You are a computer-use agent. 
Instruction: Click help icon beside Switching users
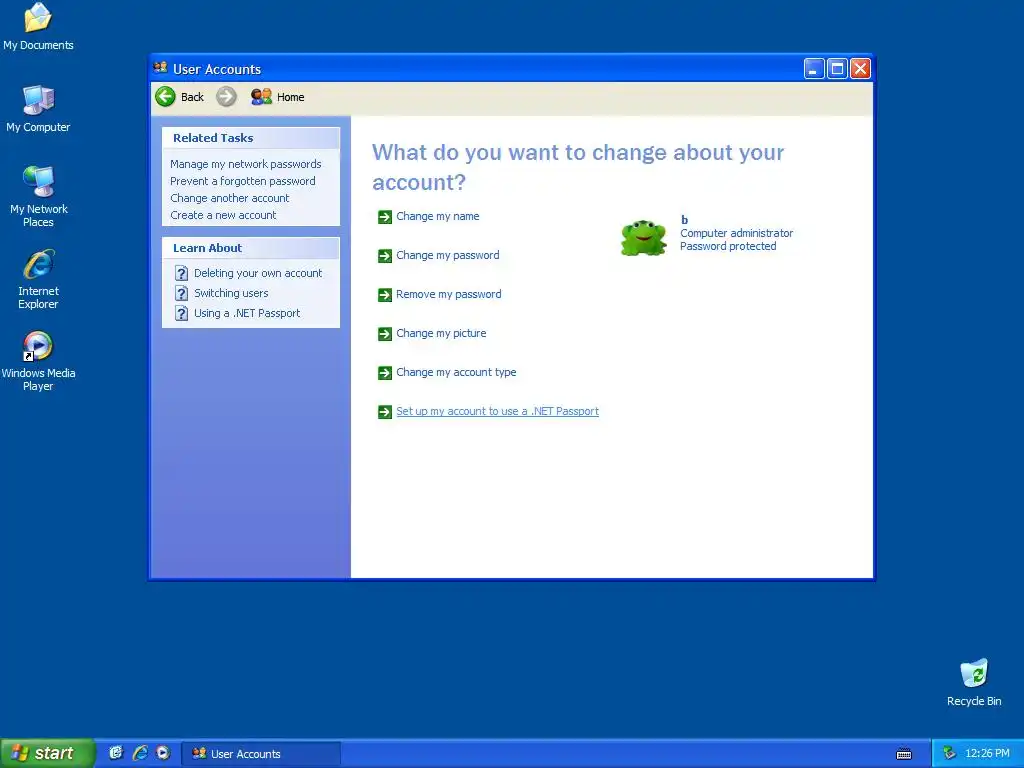click(182, 293)
